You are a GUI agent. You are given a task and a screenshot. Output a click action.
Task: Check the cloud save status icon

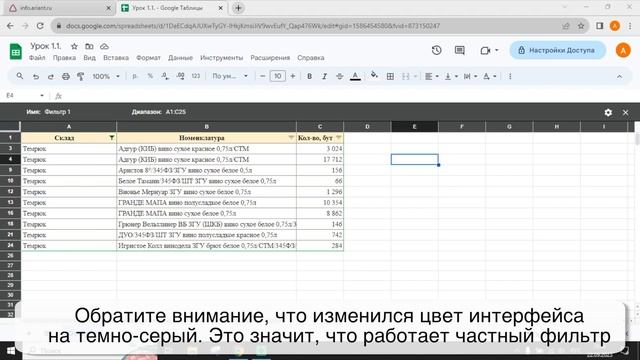104,47
